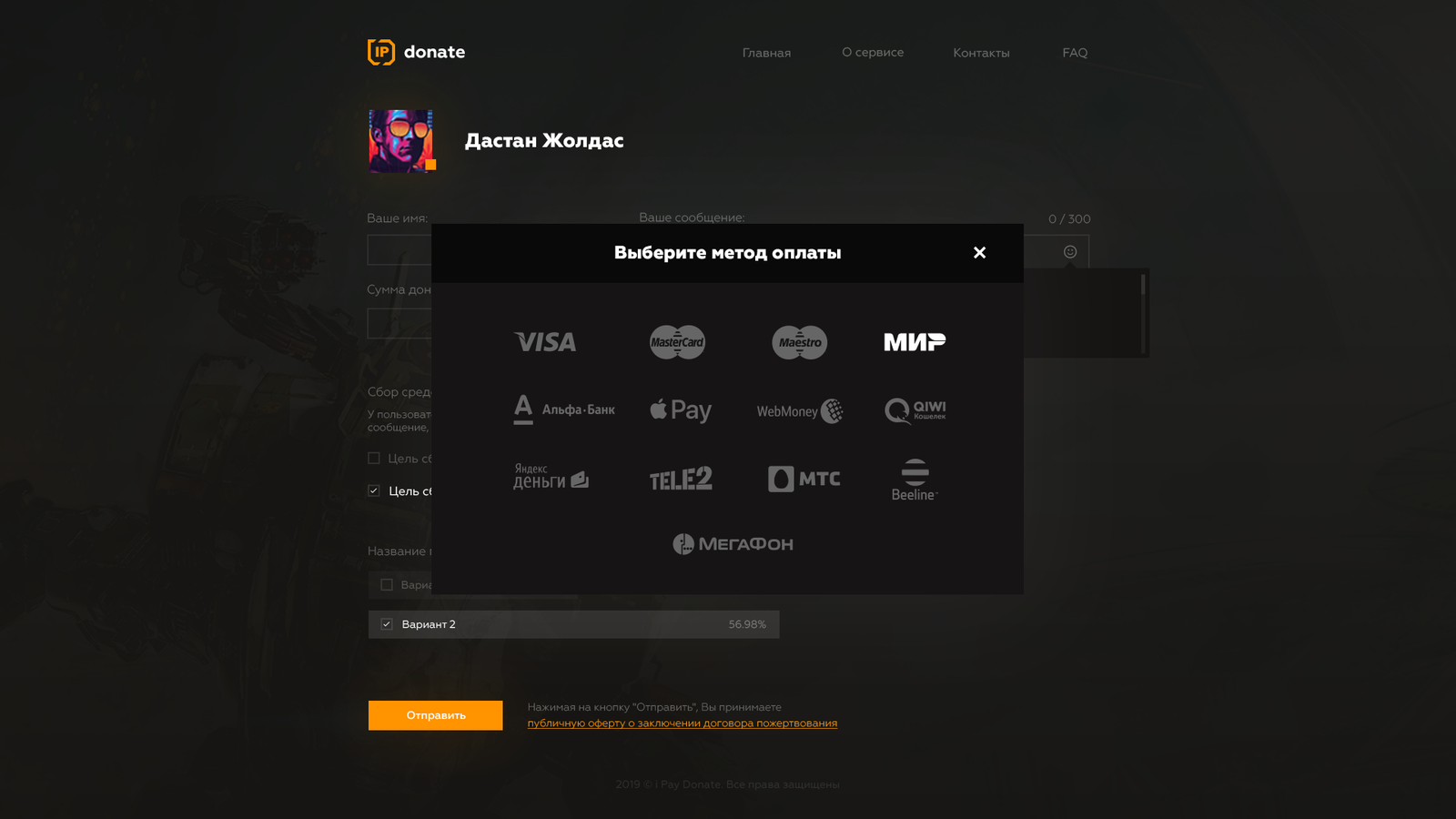Click the Дастан Жолдас name heading

[544, 141]
